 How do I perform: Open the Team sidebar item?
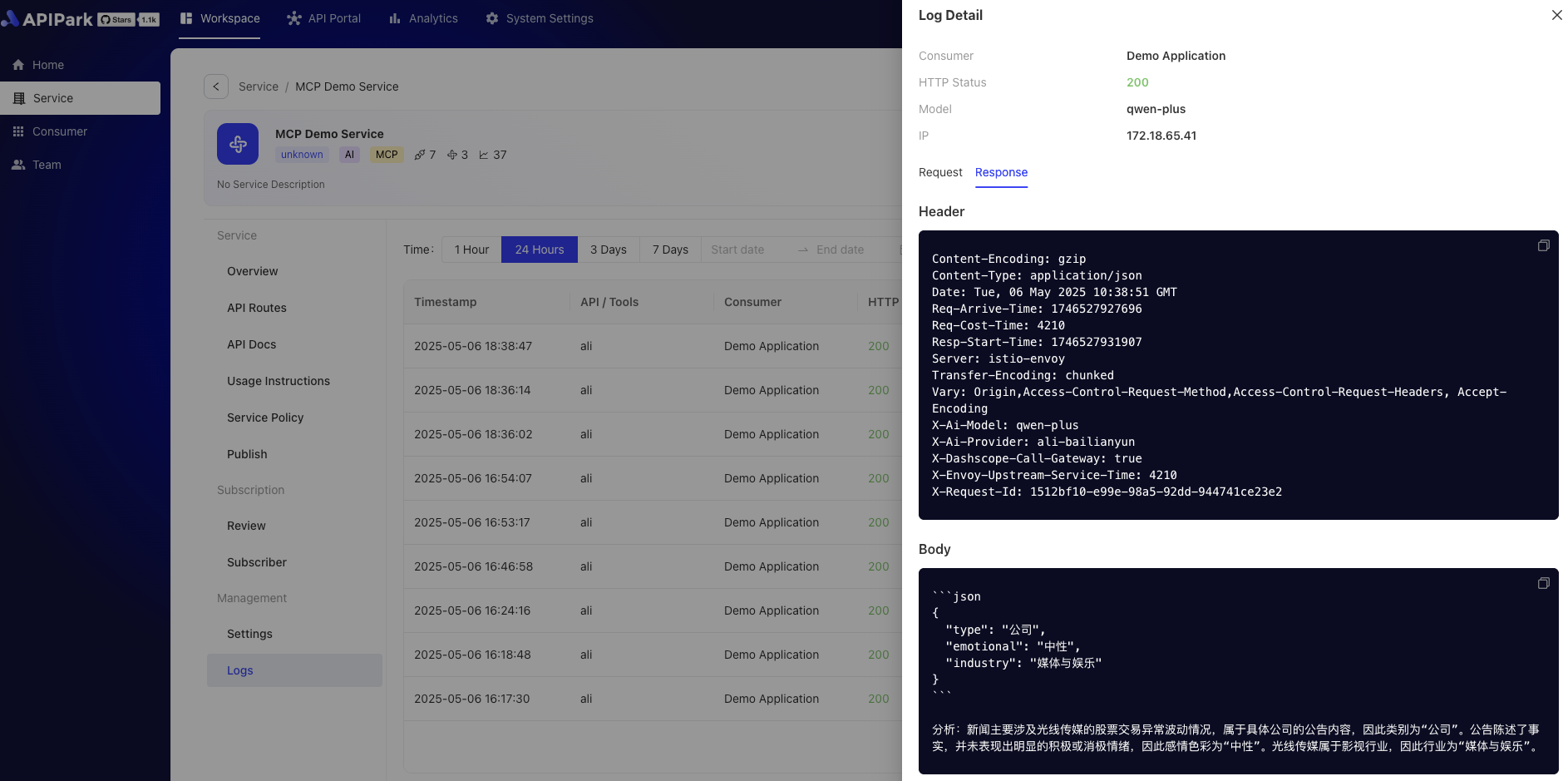pos(47,165)
